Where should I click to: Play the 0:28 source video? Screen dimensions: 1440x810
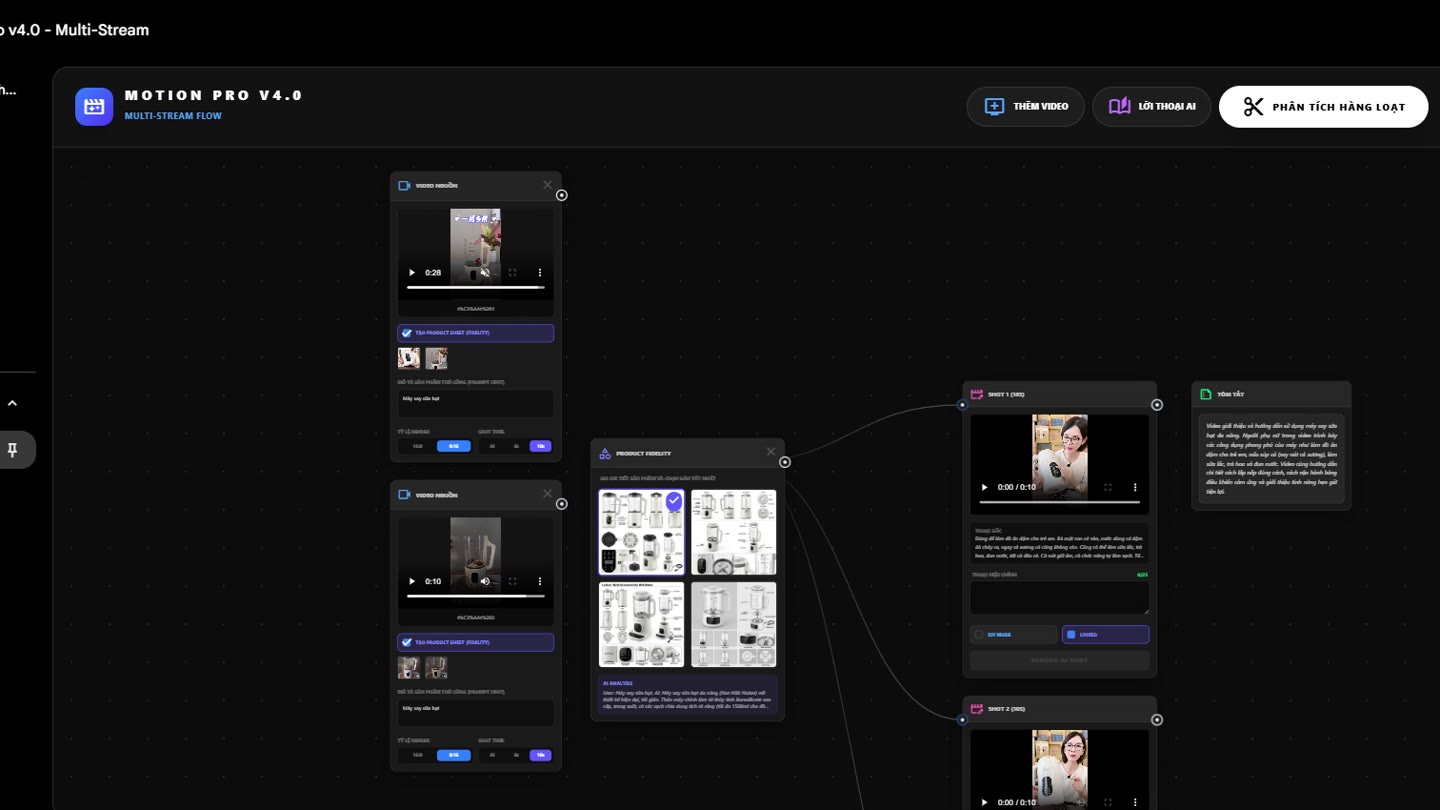(x=412, y=272)
